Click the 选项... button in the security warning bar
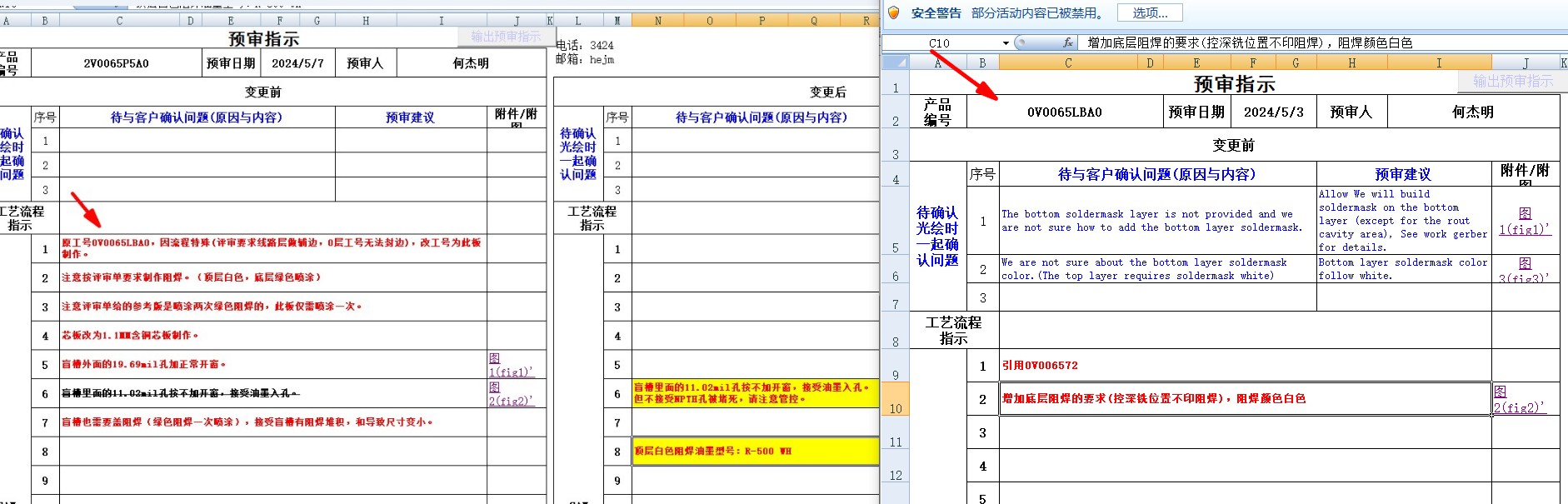Image resolution: width=1568 pixels, height=504 pixels. (x=1151, y=12)
